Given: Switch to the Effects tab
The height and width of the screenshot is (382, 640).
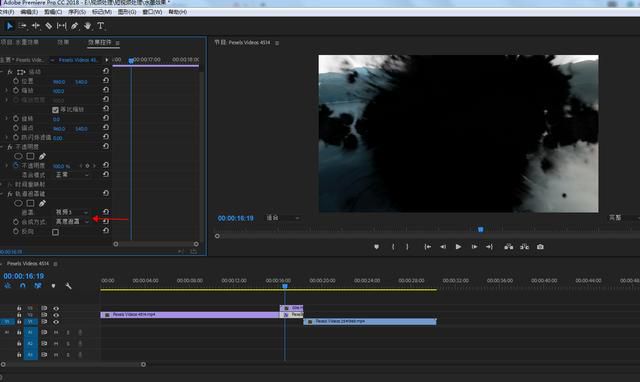Looking at the screenshot, I should (63, 42).
